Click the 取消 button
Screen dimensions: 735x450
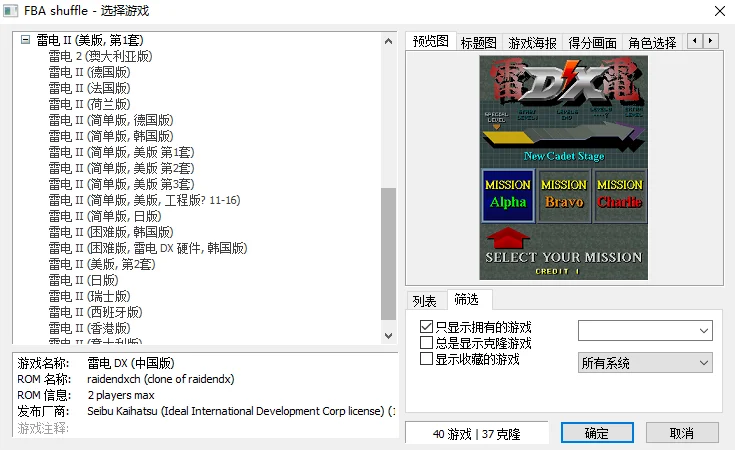(682, 433)
